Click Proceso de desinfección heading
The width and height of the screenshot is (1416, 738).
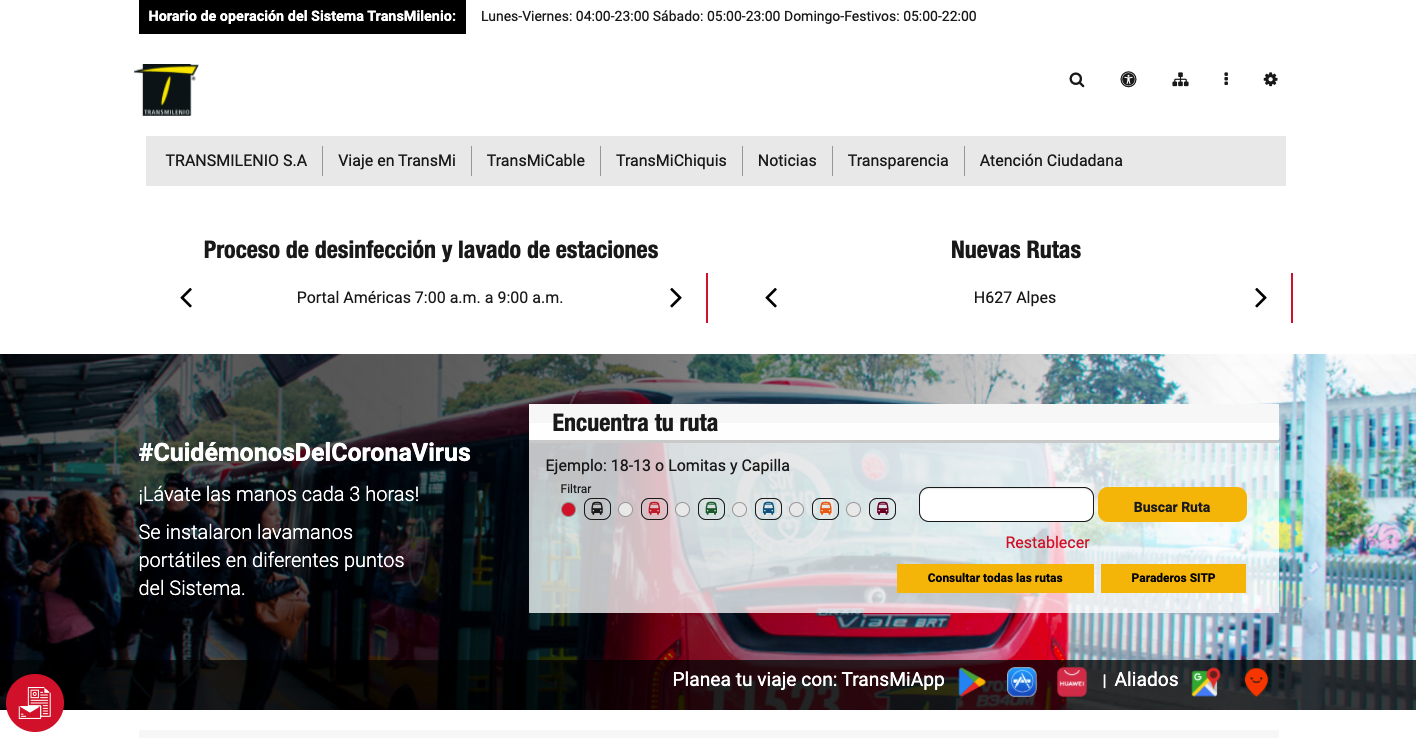tap(431, 250)
